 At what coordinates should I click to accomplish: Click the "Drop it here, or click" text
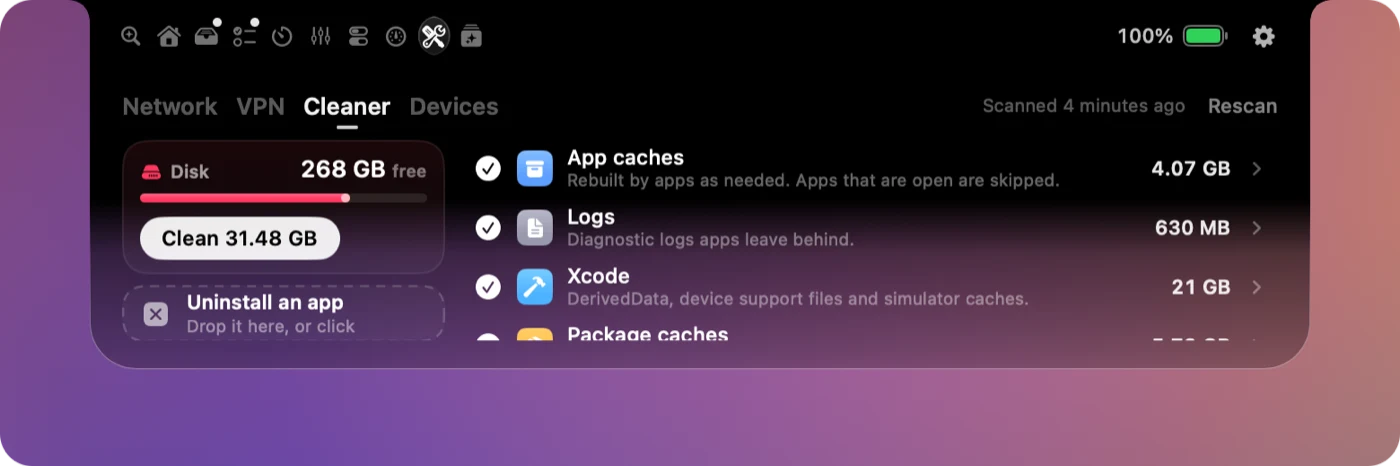click(271, 326)
